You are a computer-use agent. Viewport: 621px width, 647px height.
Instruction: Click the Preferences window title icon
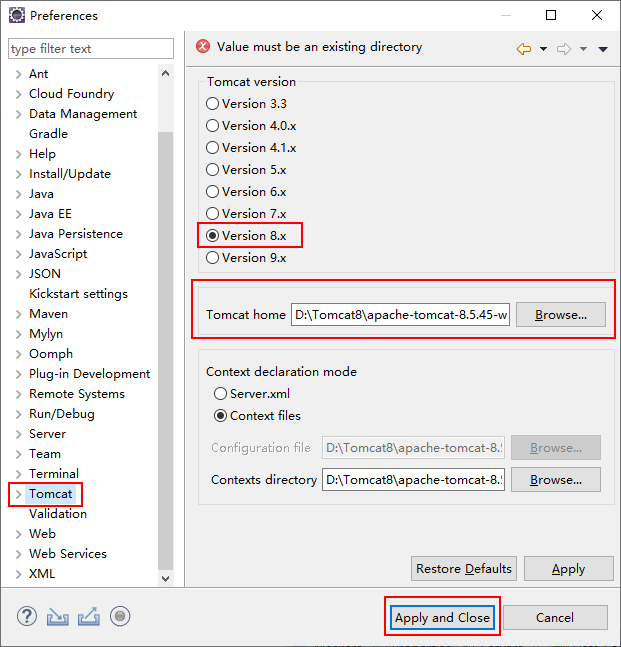17,15
